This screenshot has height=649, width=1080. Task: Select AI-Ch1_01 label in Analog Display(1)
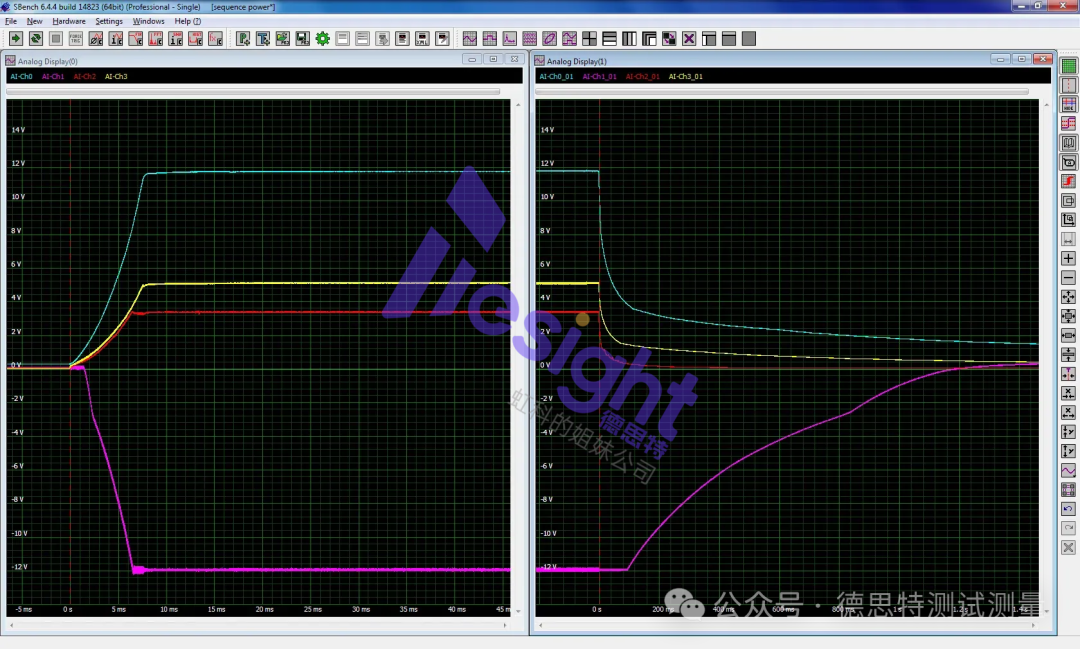[599, 76]
